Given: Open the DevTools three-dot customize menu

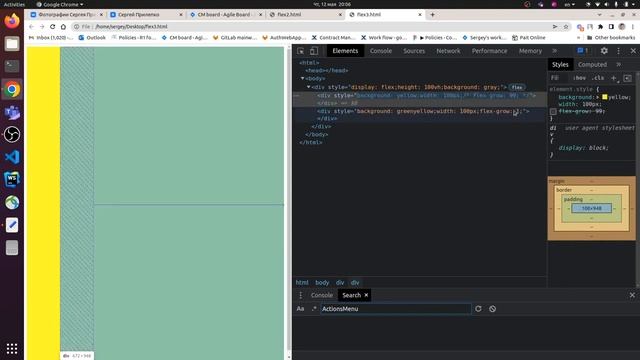Looking at the screenshot, I should (x=619, y=51).
